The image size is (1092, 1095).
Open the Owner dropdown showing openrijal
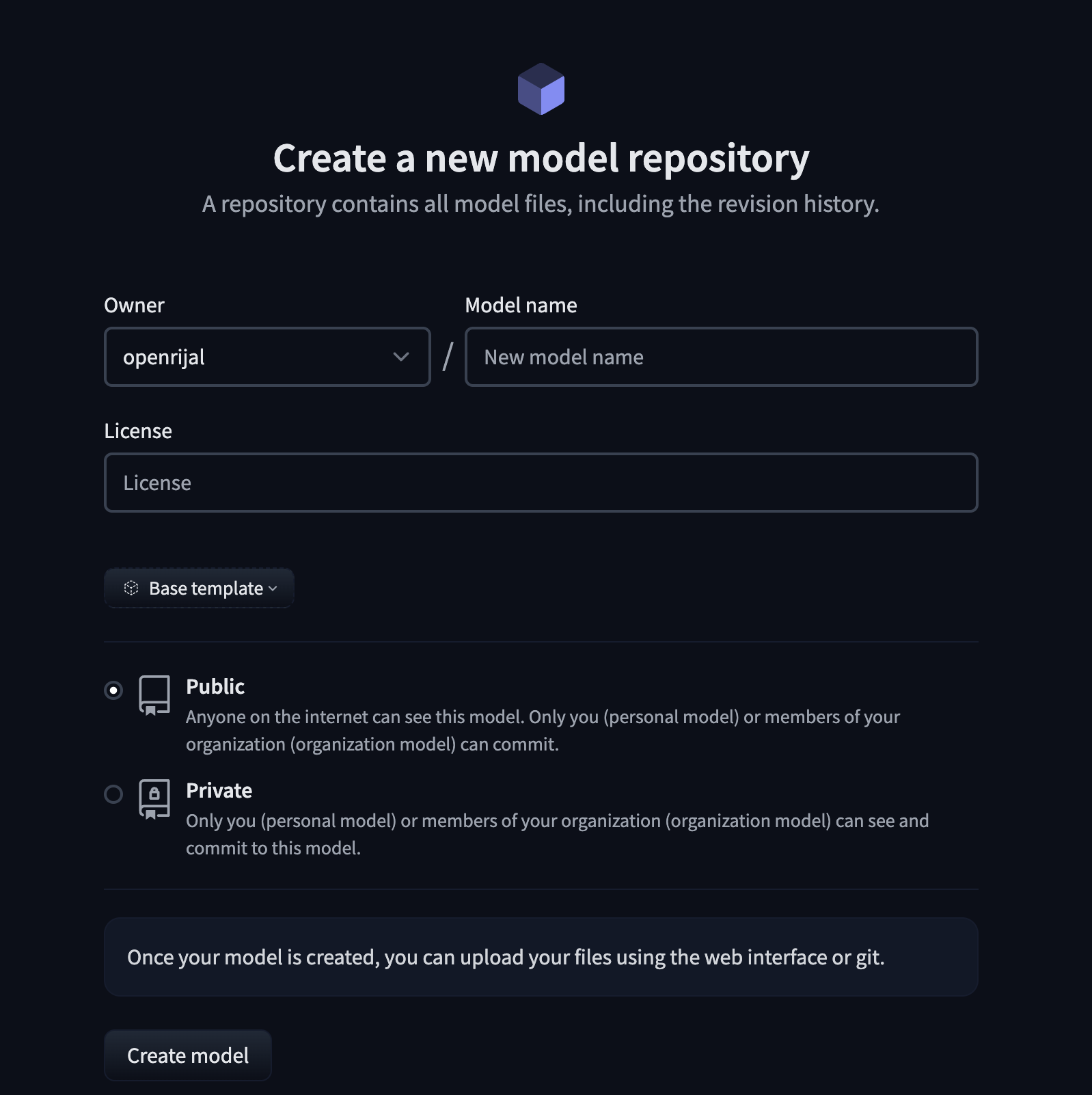[x=267, y=357]
